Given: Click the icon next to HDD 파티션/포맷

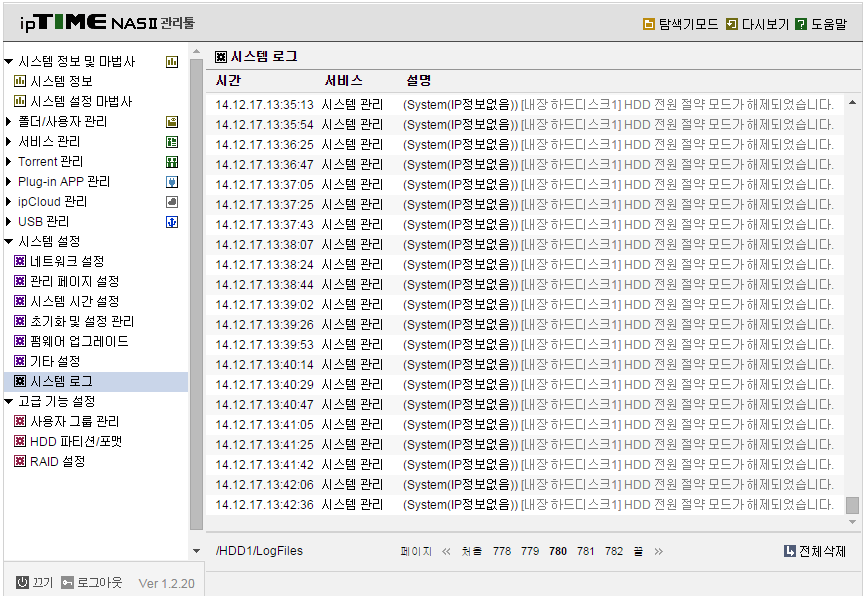Looking at the screenshot, I should pos(20,441).
